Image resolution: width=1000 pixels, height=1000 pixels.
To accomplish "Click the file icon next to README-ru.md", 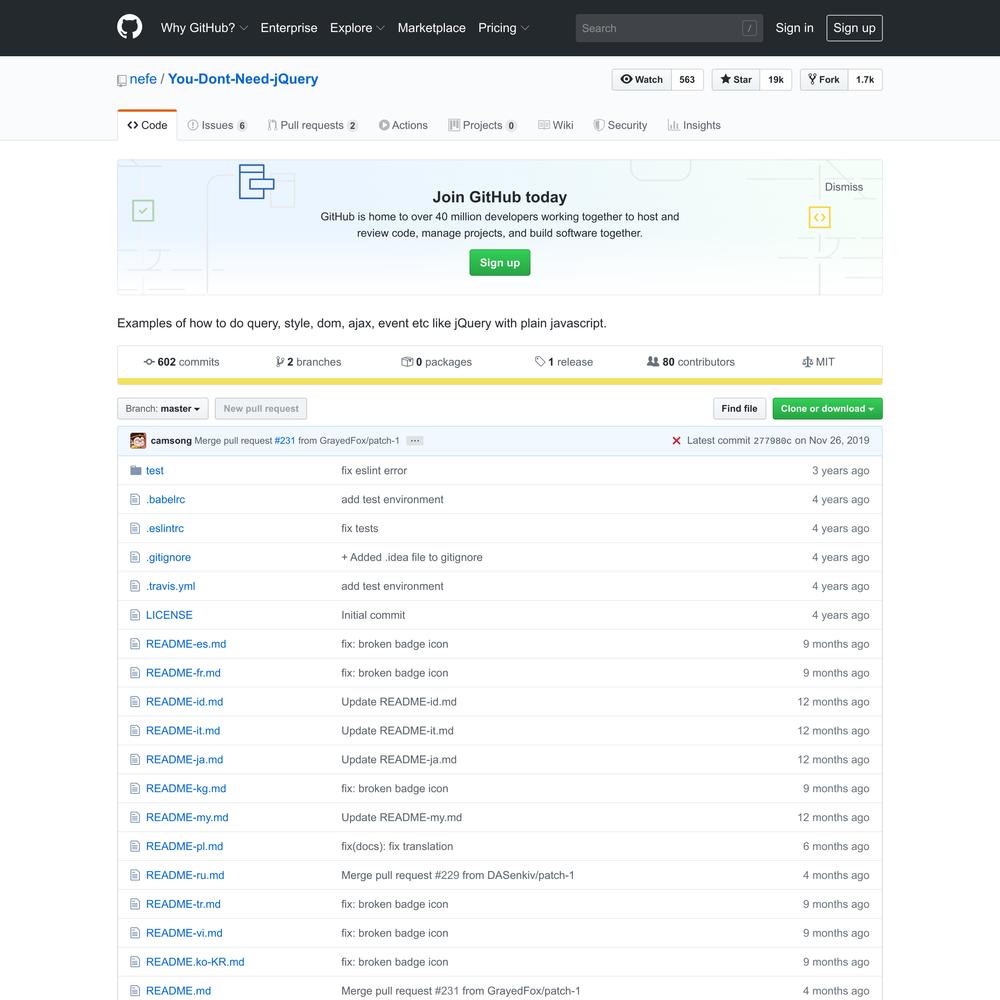I will coord(135,875).
